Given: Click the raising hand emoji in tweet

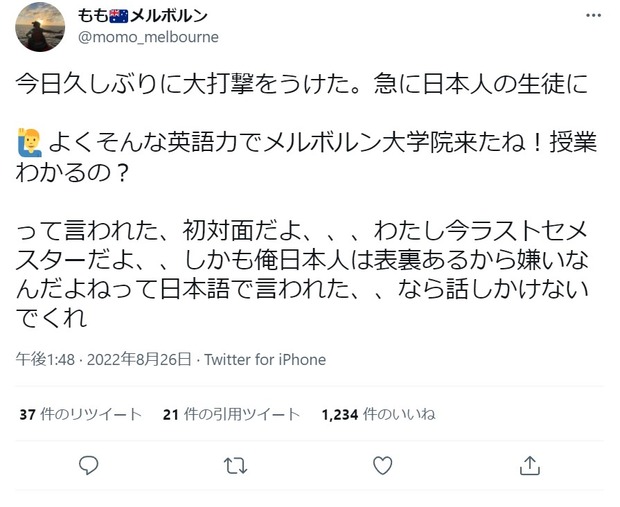Looking at the screenshot, I should (28, 143).
